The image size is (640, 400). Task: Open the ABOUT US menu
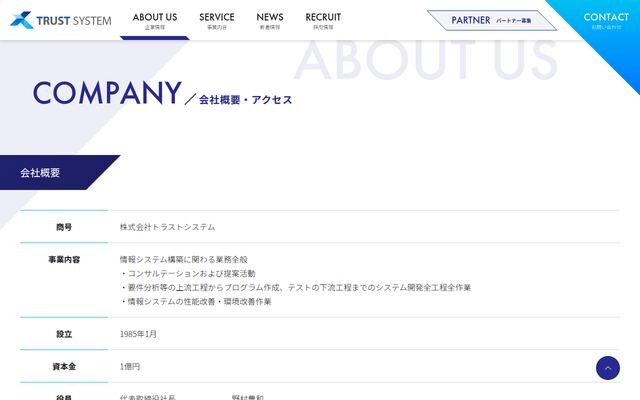tap(155, 20)
